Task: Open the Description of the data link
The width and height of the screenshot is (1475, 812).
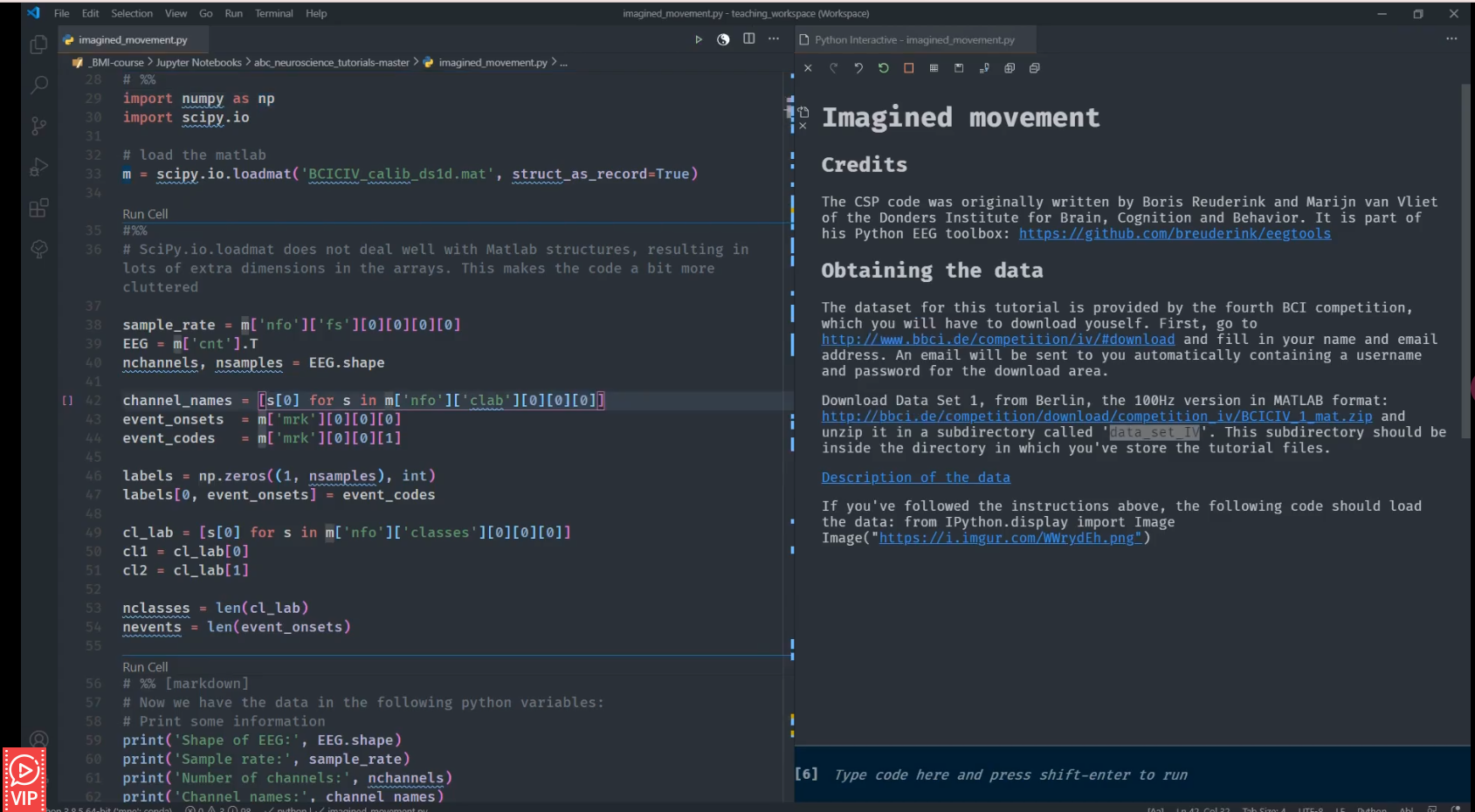Action: tap(915, 478)
